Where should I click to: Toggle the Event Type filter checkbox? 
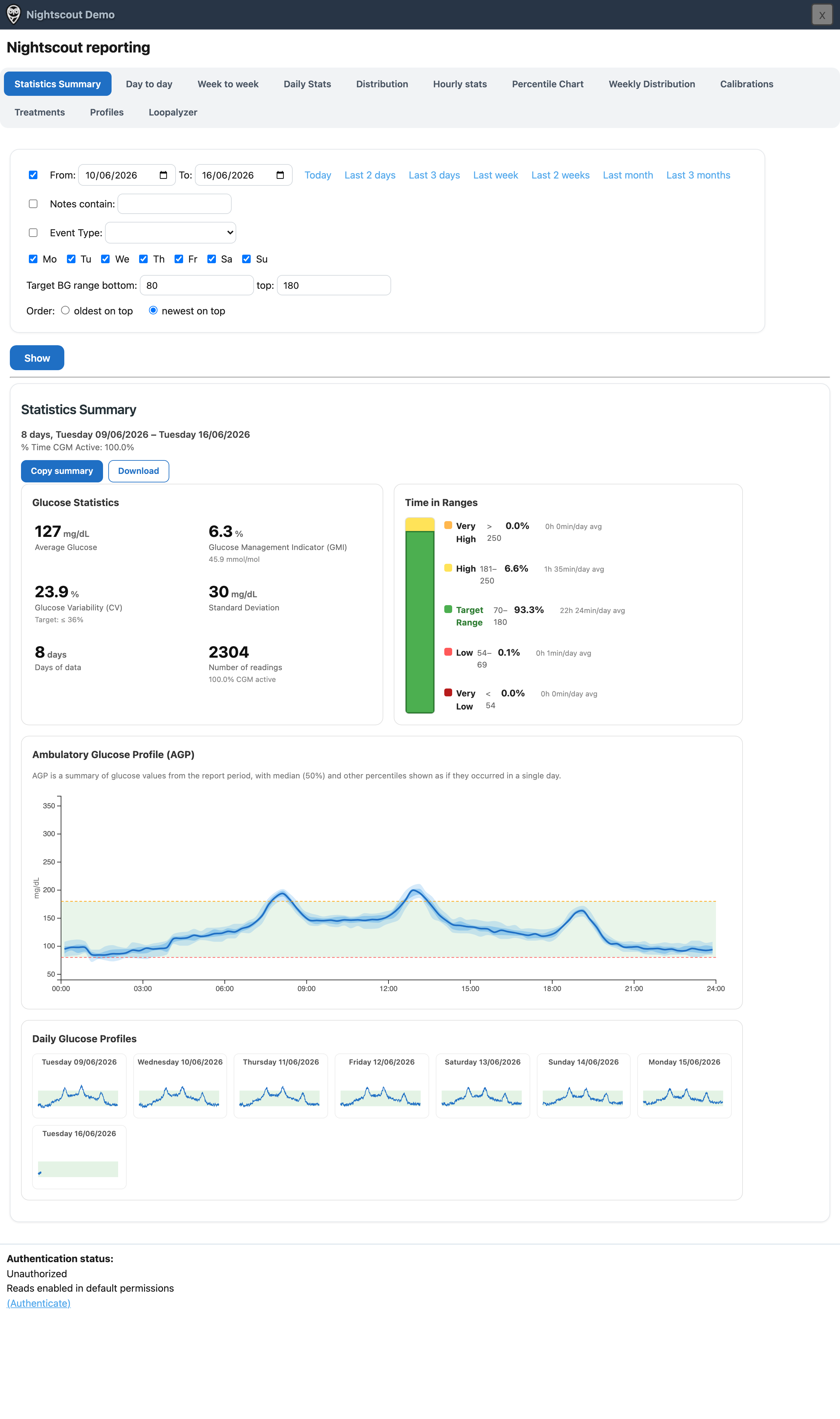pyautogui.click(x=33, y=233)
